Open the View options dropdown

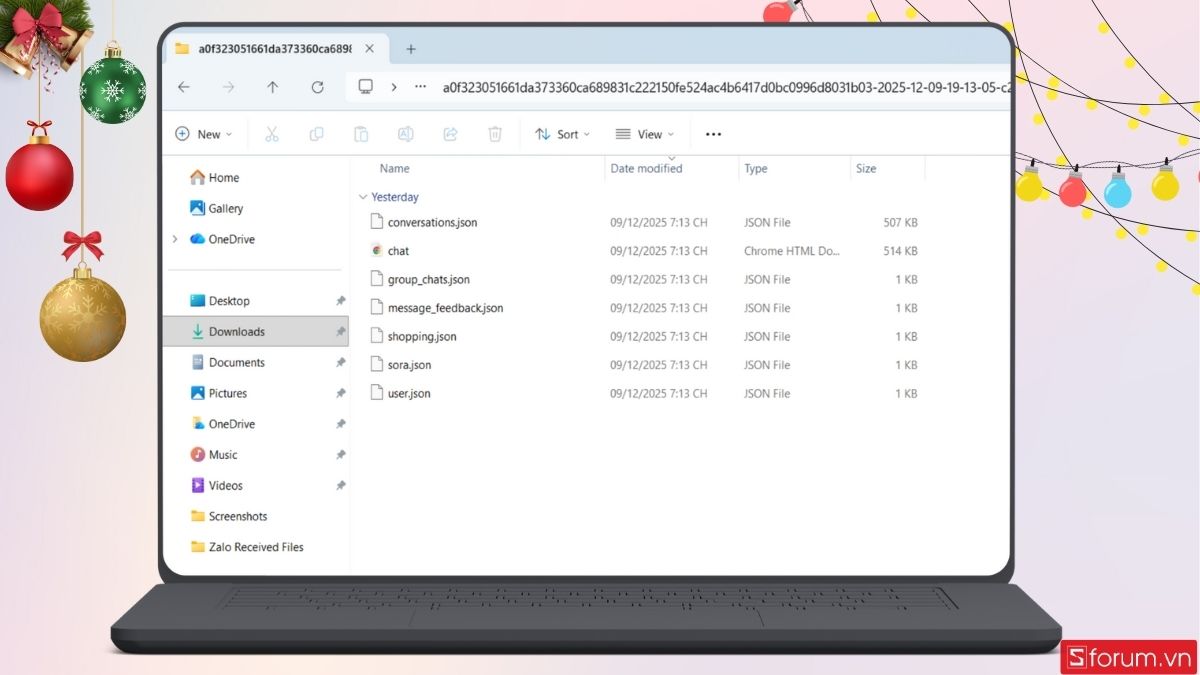pyautogui.click(x=646, y=133)
